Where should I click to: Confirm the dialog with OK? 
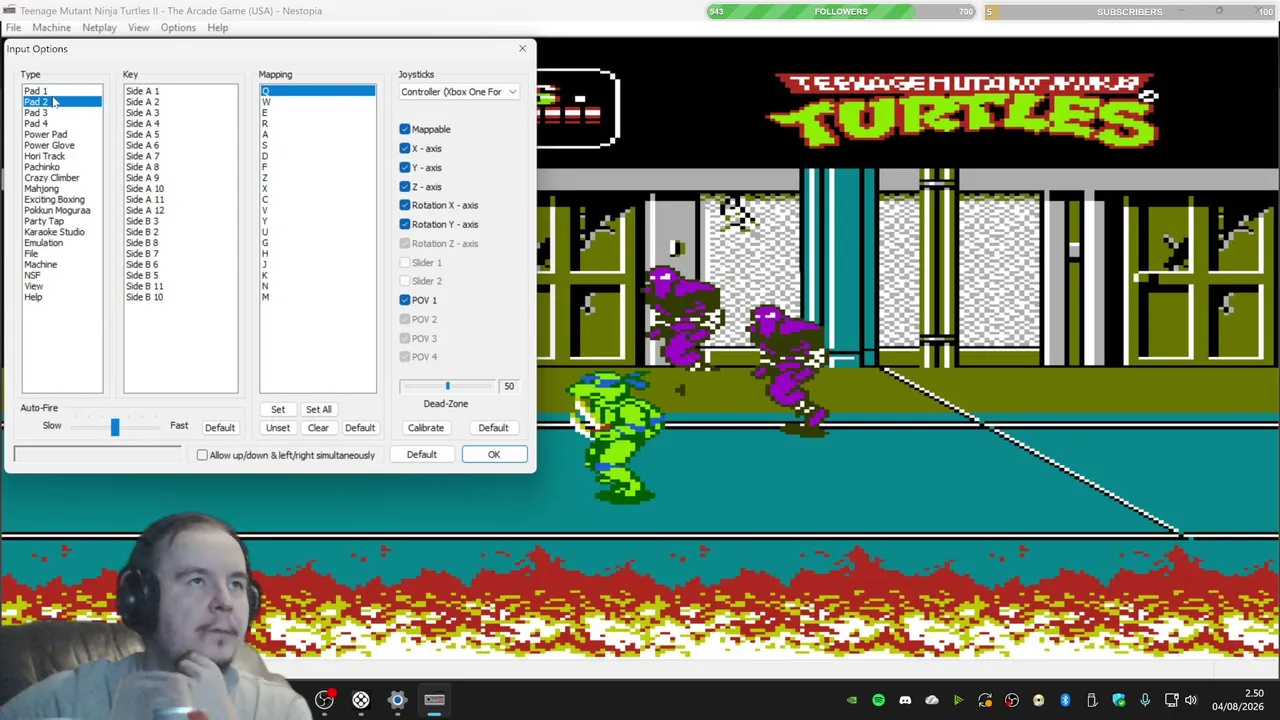click(x=494, y=455)
